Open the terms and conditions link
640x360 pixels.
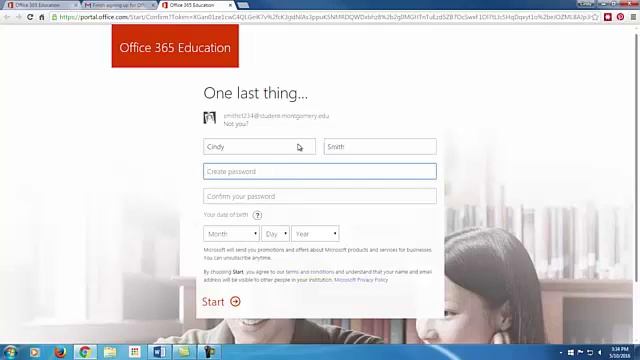(310, 272)
